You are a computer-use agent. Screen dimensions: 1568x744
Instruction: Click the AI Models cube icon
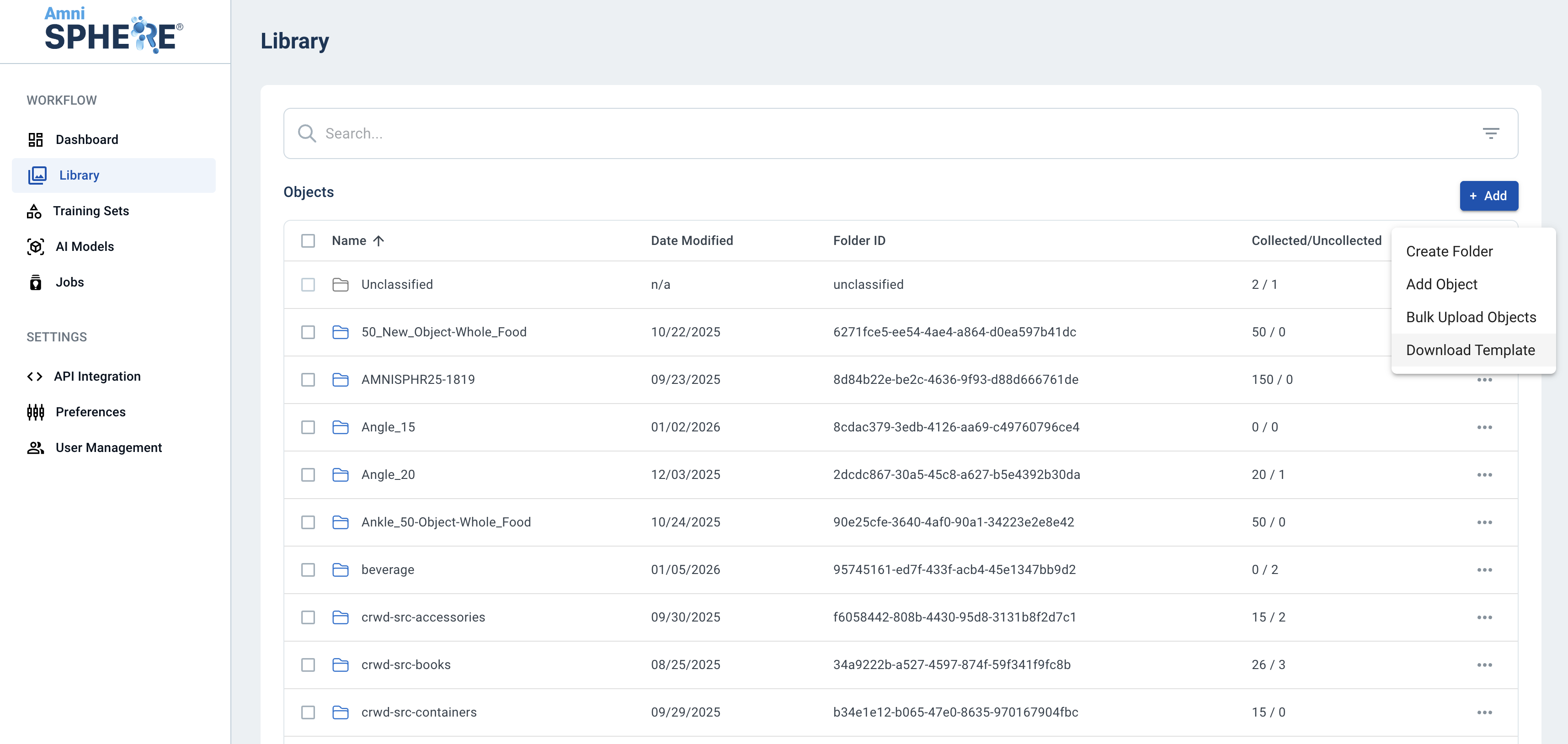[35, 246]
